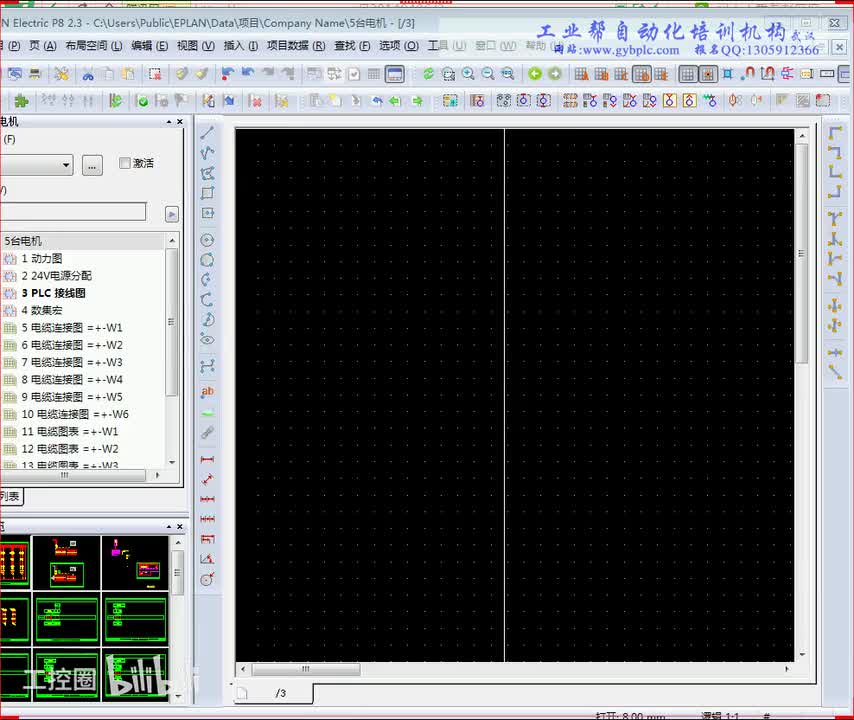854x720 pixels.
Task: Select the Rectangle drawing tool
Action: tap(208, 193)
